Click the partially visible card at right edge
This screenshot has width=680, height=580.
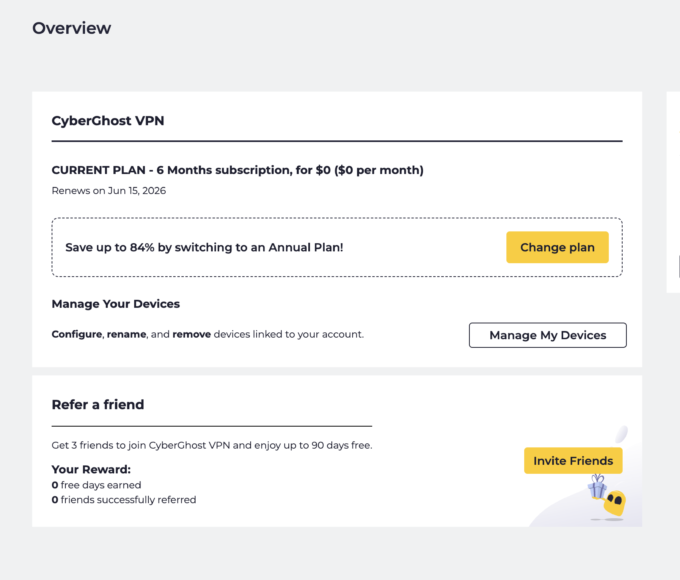(x=673, y=192)
